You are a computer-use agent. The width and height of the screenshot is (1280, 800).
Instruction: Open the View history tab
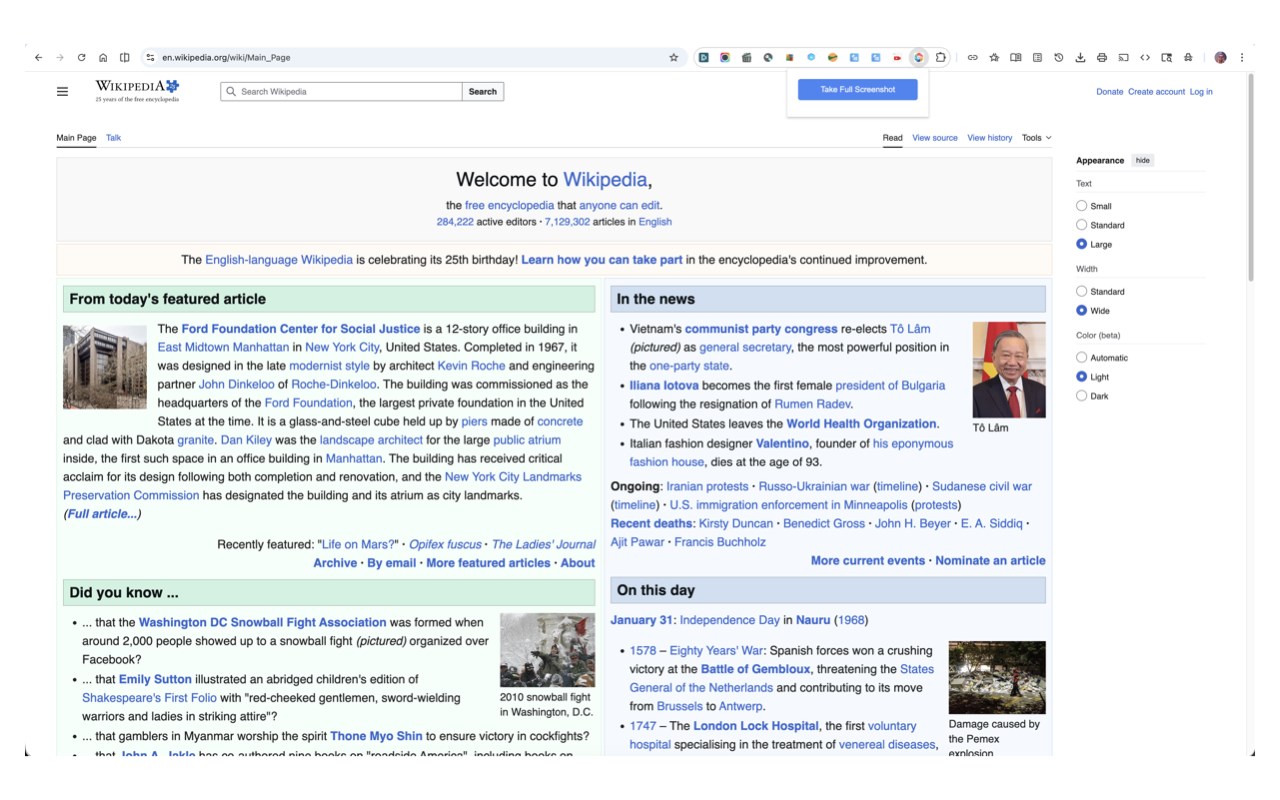click(990, 138)
